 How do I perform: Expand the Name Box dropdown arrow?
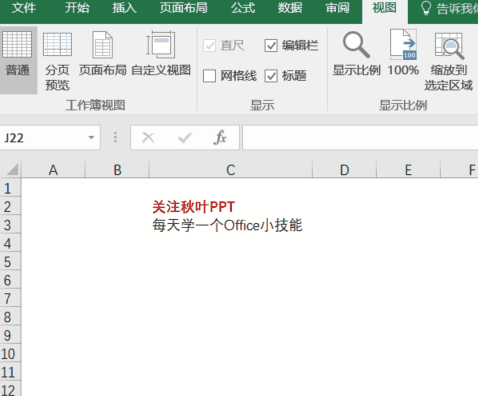click(x=91, y=137)
